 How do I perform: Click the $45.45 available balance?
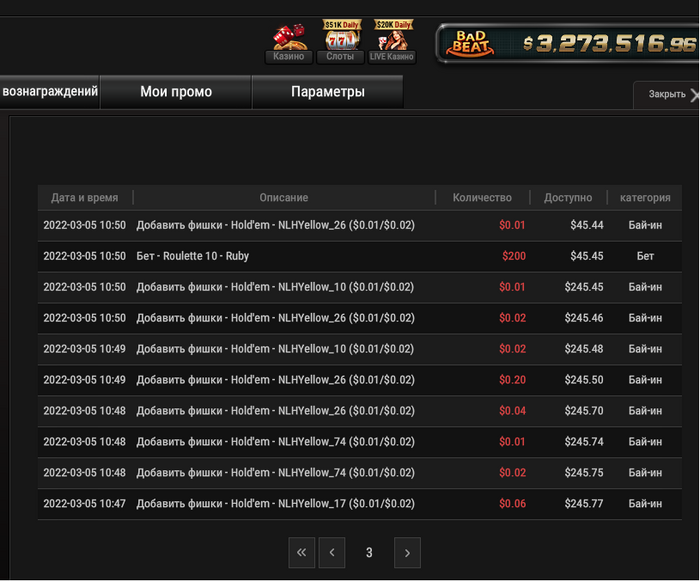(587, 256)
